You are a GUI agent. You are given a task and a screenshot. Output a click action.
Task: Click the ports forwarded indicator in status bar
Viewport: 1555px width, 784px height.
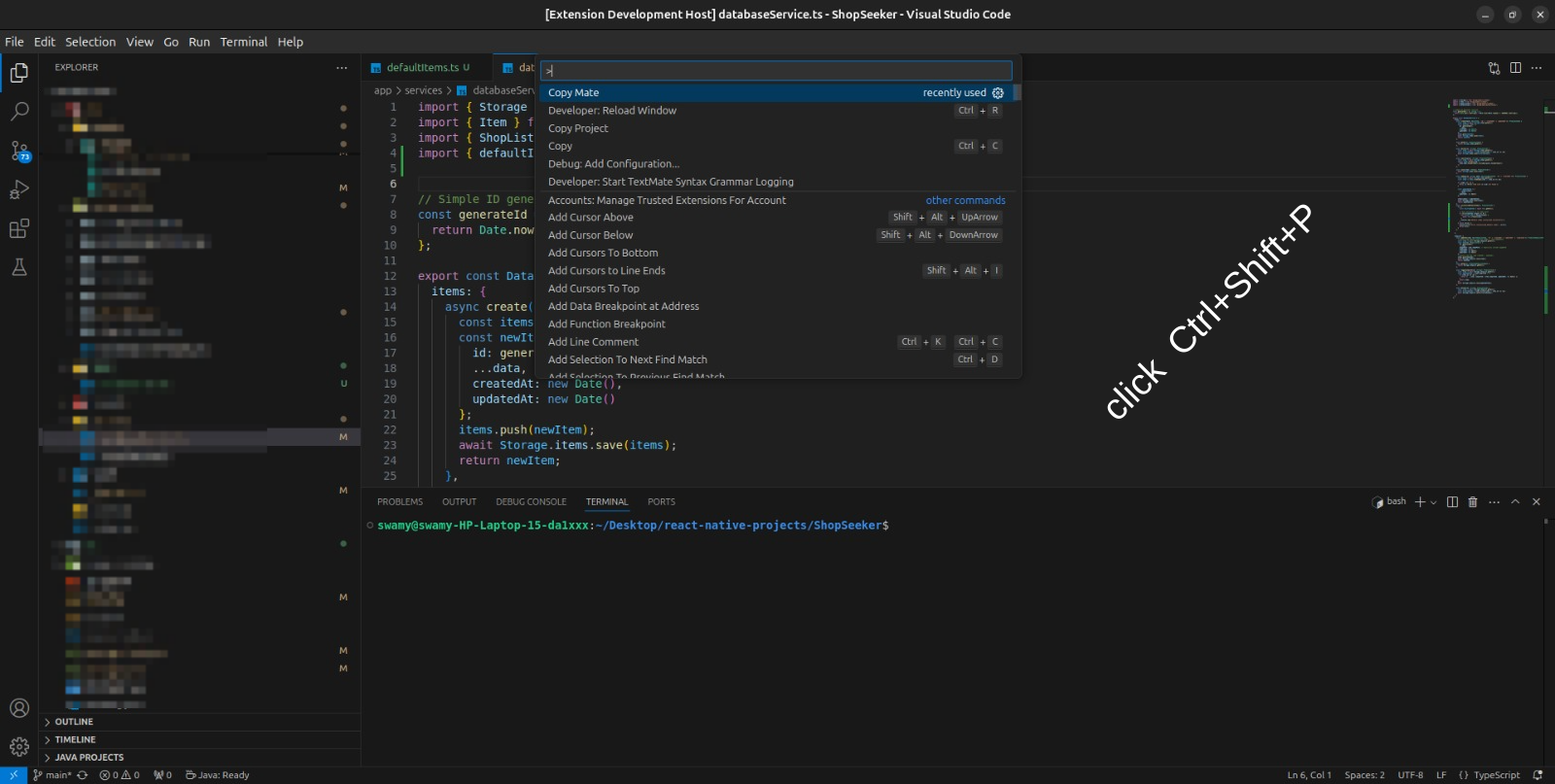click(x=162, y=775)
